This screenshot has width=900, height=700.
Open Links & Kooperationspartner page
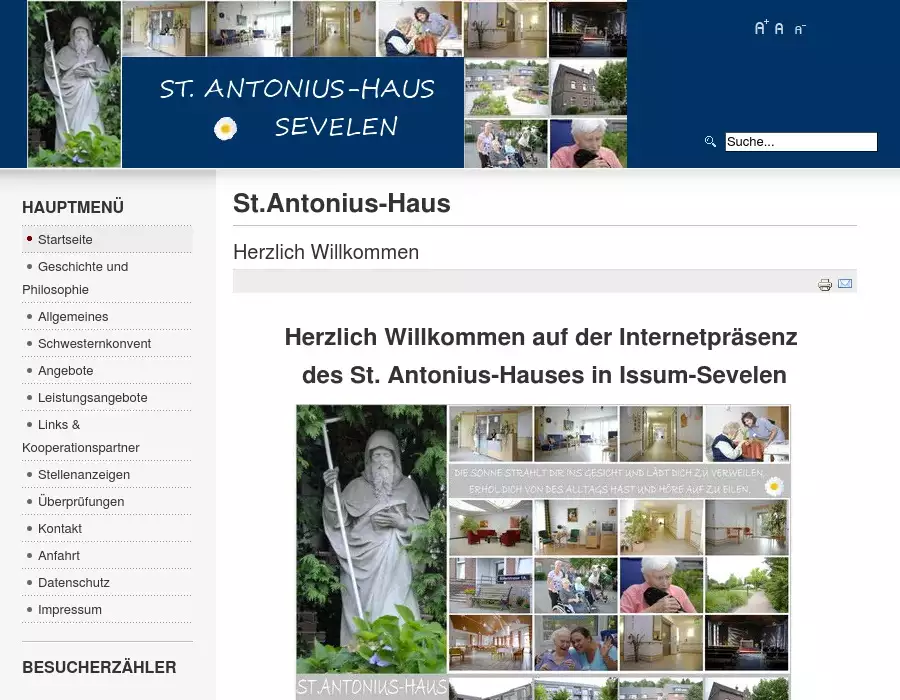pos(59,425)
